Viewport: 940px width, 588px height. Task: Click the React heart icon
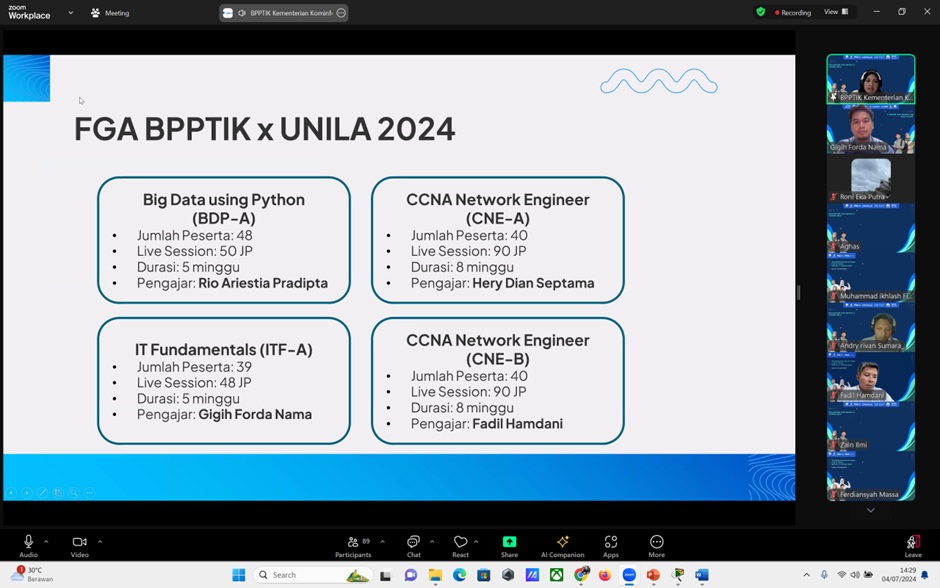460,545
